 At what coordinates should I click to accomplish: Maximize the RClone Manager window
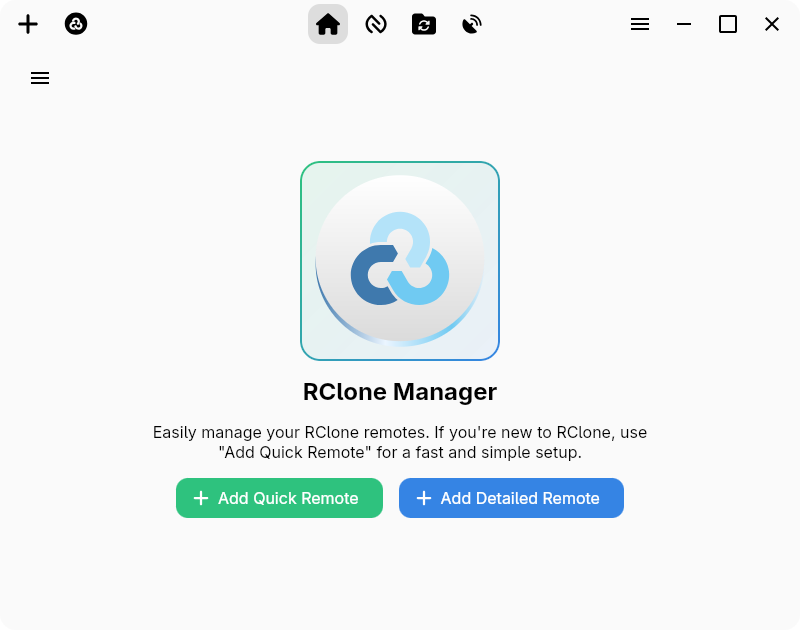[x=728, y=24]
